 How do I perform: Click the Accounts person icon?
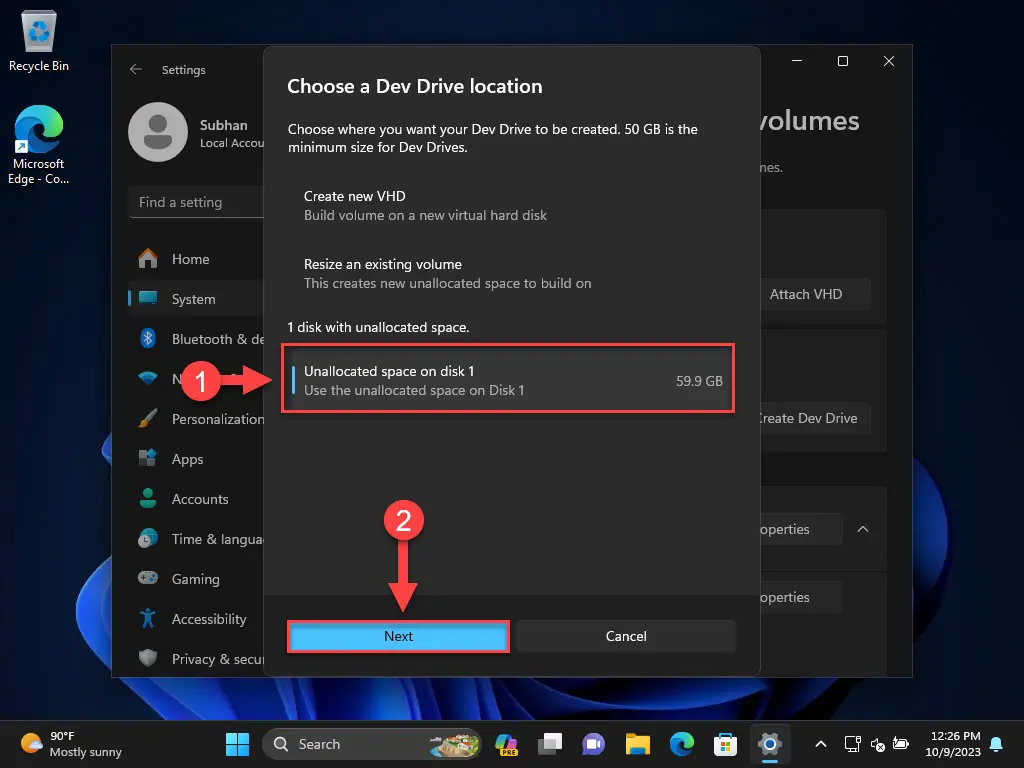click(x=148, y=498)
